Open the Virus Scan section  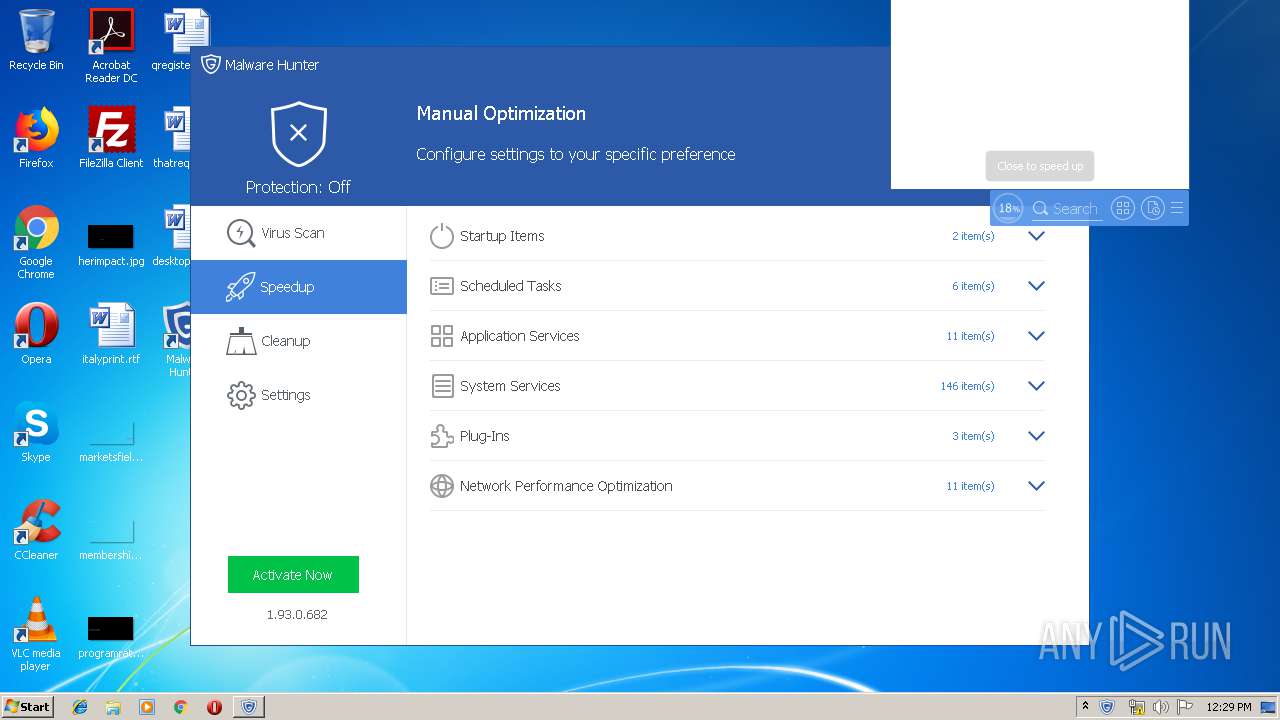(x=298, y=233)
